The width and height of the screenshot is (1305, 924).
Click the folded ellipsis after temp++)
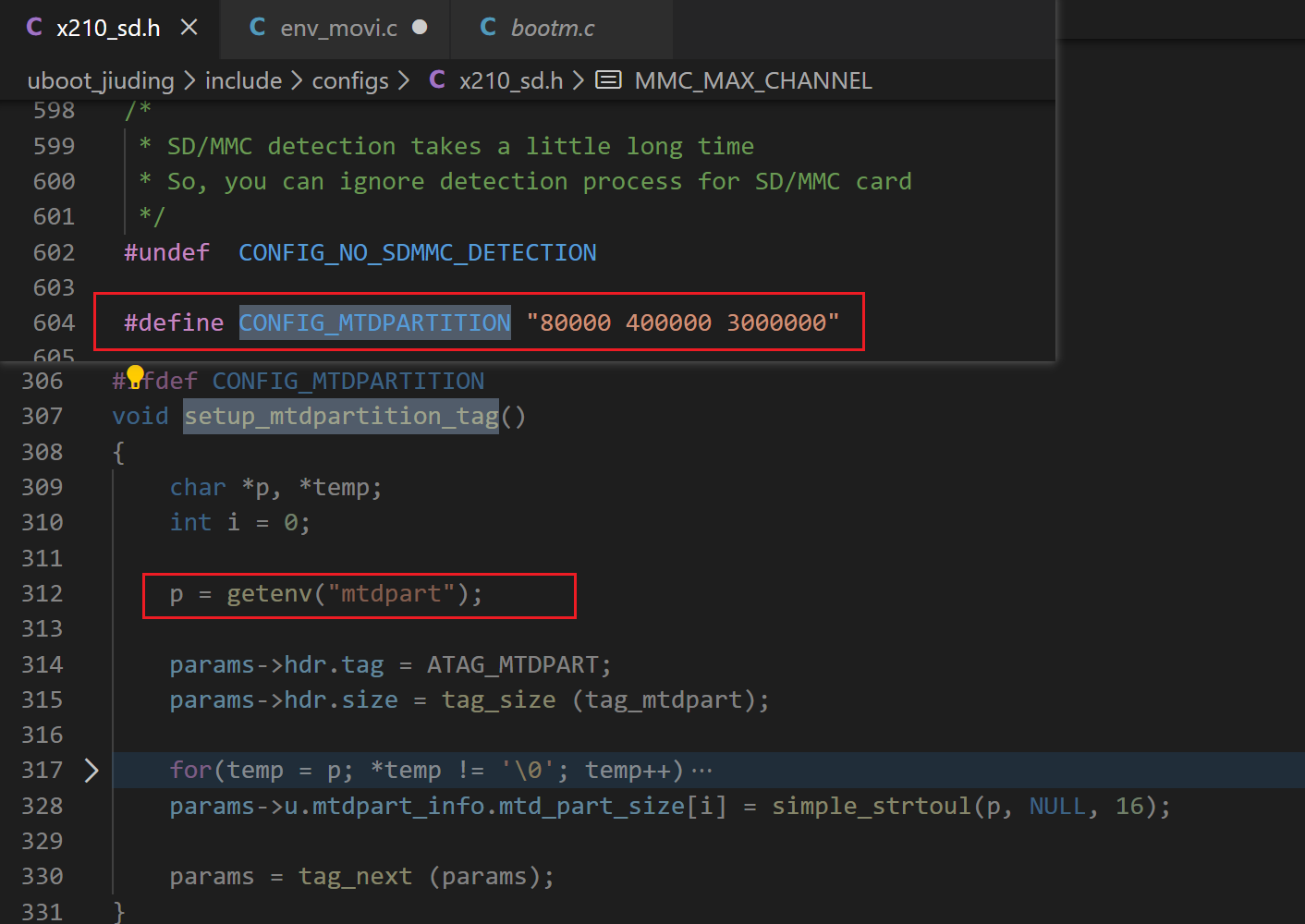701,771
